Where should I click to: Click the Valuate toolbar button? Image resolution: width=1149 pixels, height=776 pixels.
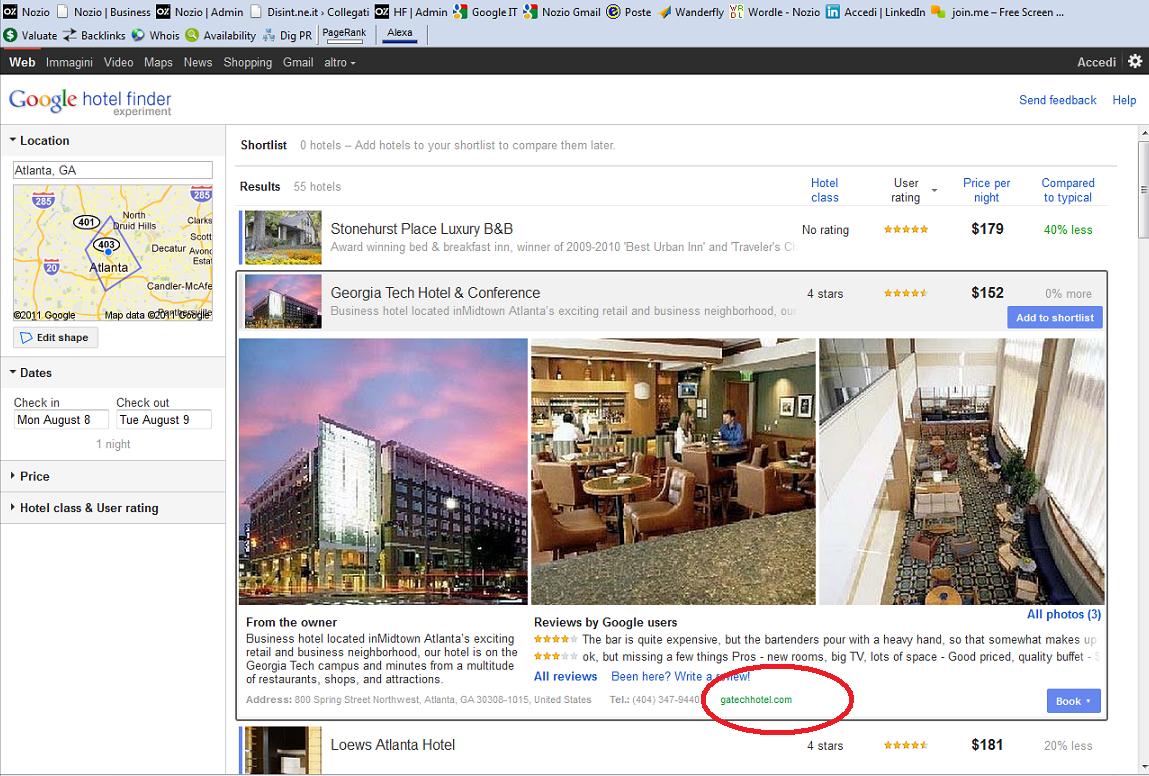point(30,35)
